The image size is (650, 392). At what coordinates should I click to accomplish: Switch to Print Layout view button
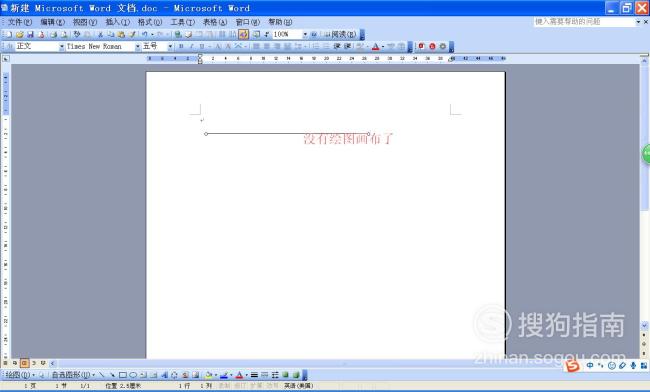24,363
